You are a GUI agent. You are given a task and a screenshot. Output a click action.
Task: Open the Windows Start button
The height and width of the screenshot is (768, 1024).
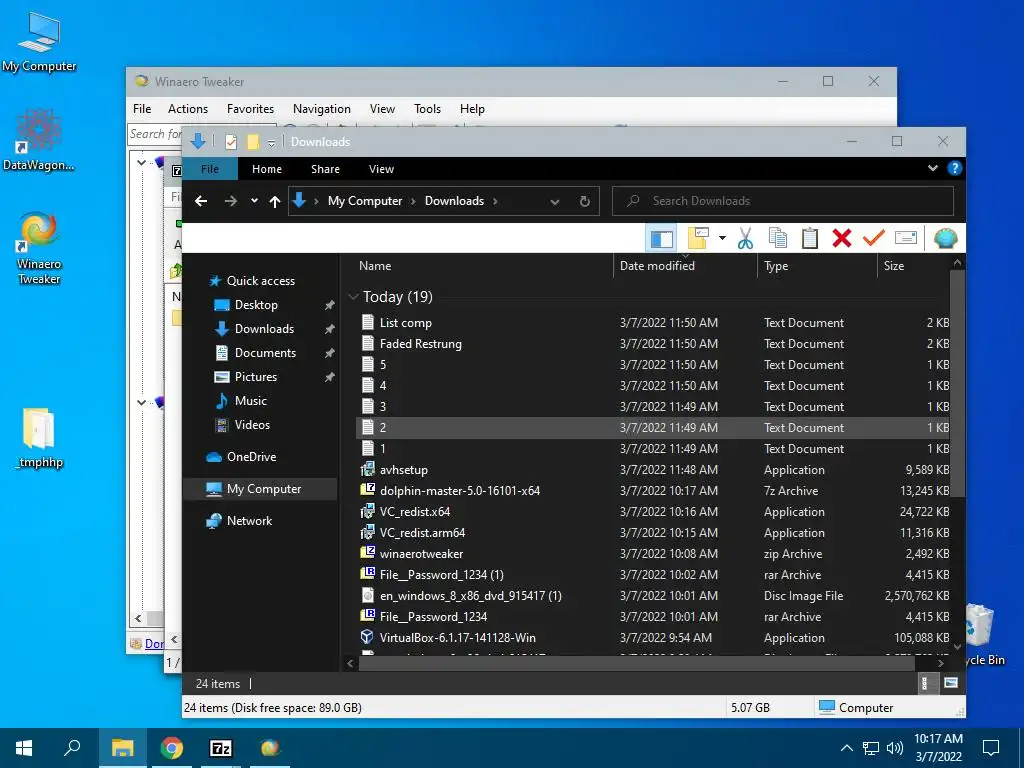point(24,748)
